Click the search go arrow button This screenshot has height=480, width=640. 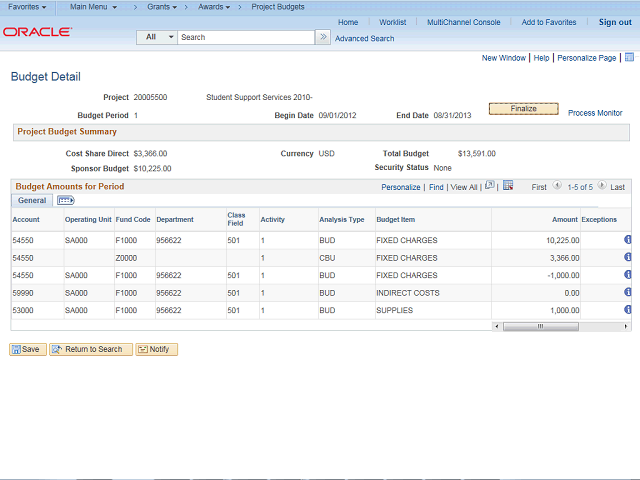click(323, 37)
